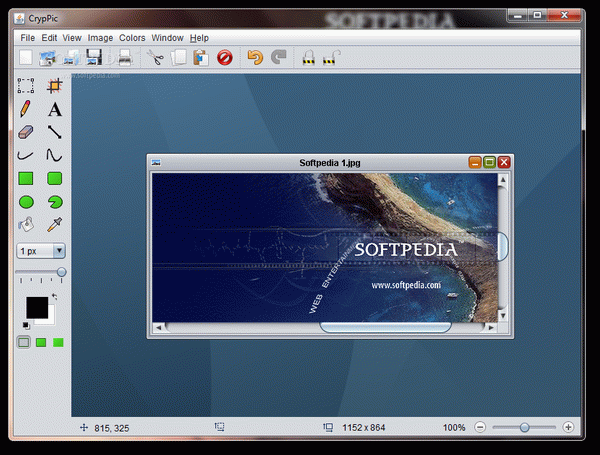
Task: Open the Colors menu
Action: pyautogui.click(x=132, y=38)
